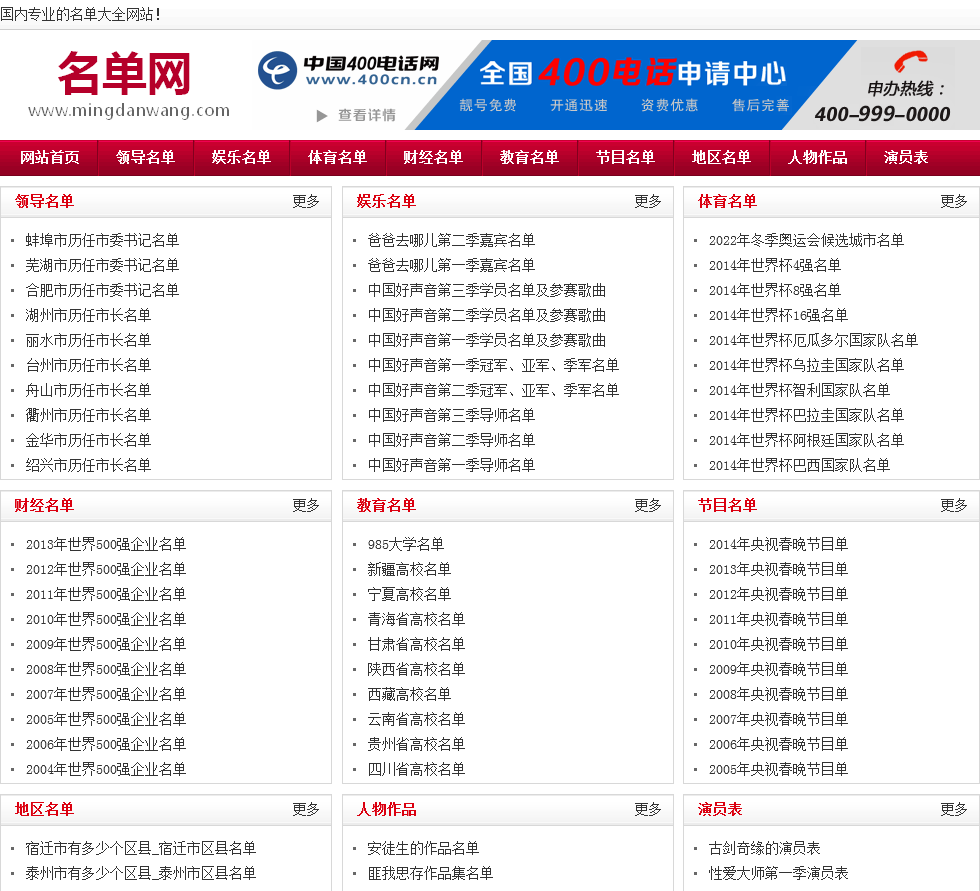Viewport: 980px width, 891px height.
Task: Click 更多 in the 领导名单 section header
Action: (306, 201)
